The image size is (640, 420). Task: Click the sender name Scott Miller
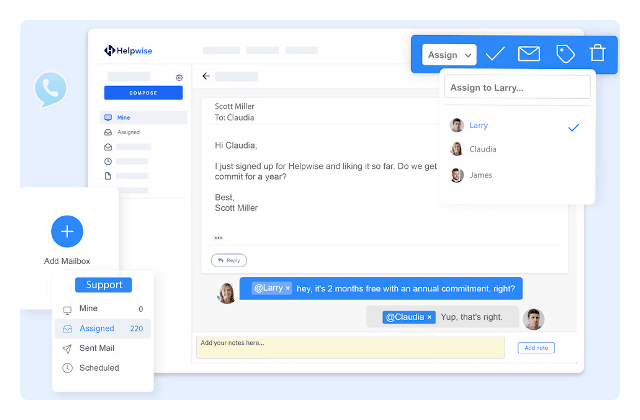(x=234, y=107)
